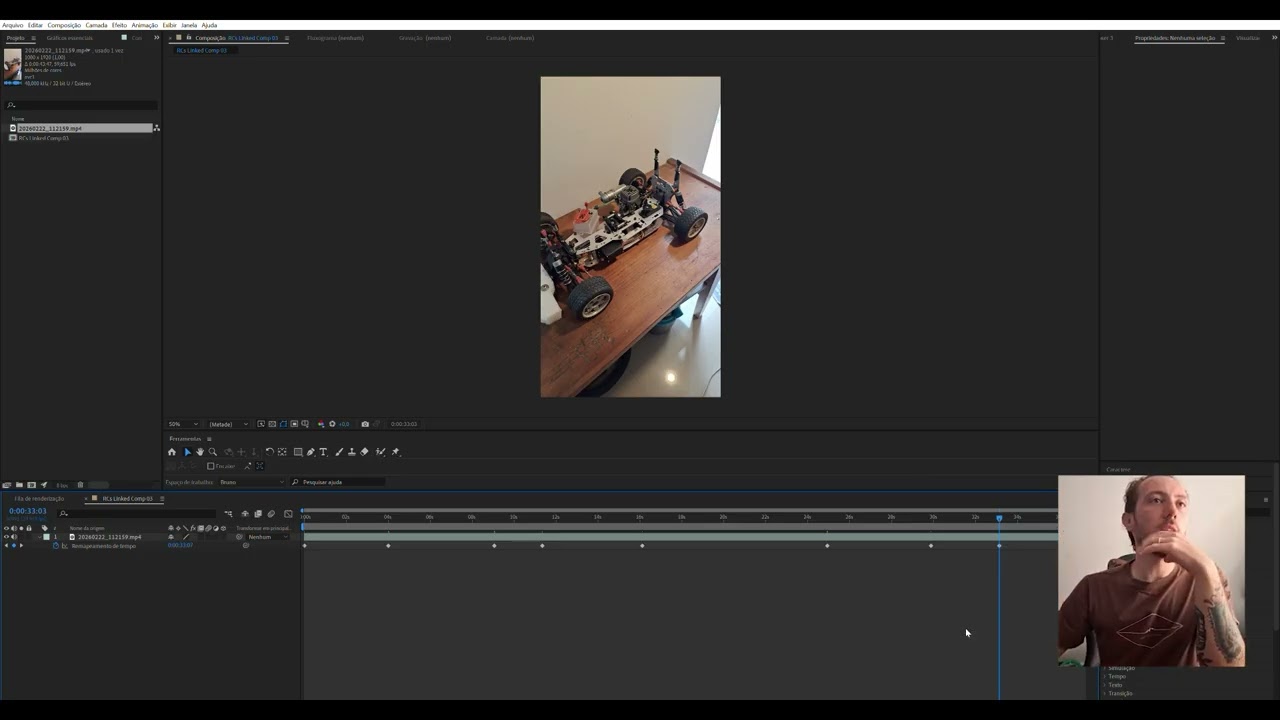Select the Rectangle shape tool

[x=298, y=452]
